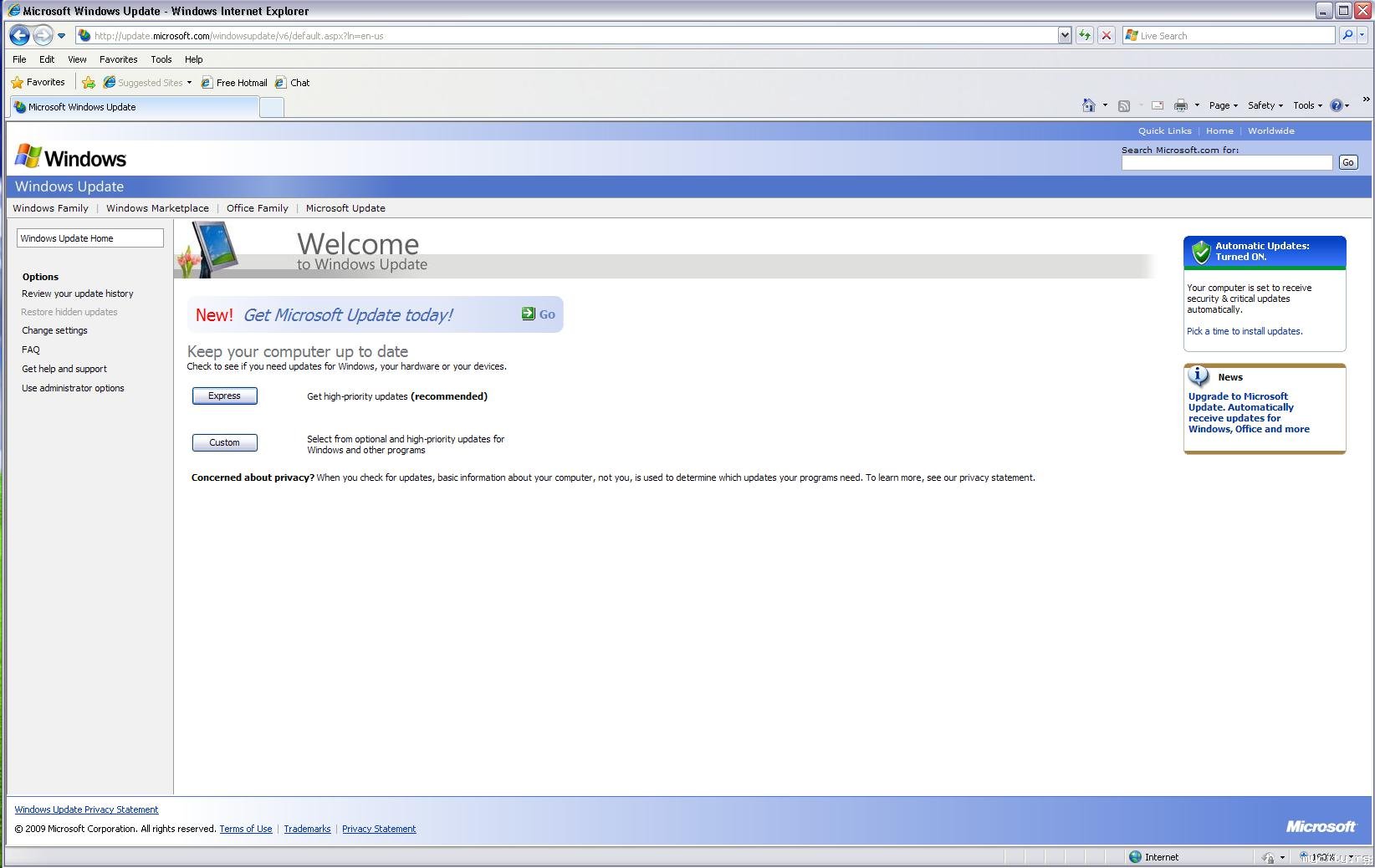Viewport: 1375px width, 868px height.
Task: Click the Custom updates button
Action: click(x=224, y=442)
